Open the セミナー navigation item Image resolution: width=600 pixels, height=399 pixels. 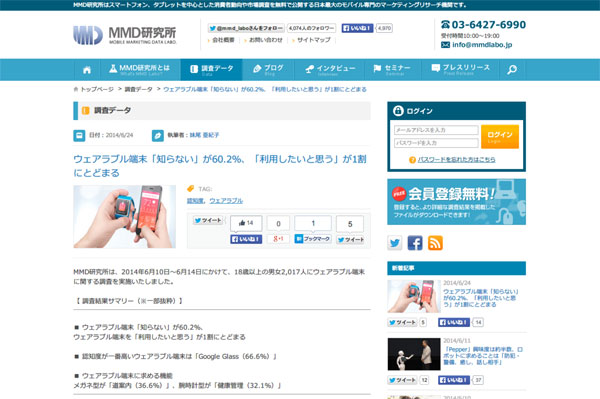[x=392, y=70]
